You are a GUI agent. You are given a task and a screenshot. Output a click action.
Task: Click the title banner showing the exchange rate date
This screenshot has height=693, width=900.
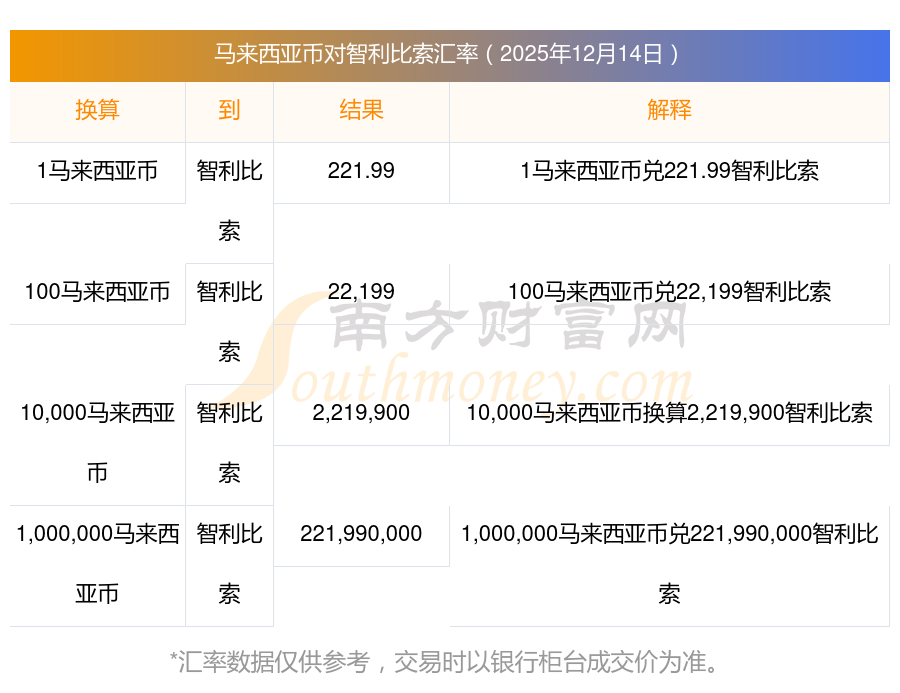(449, 54)
